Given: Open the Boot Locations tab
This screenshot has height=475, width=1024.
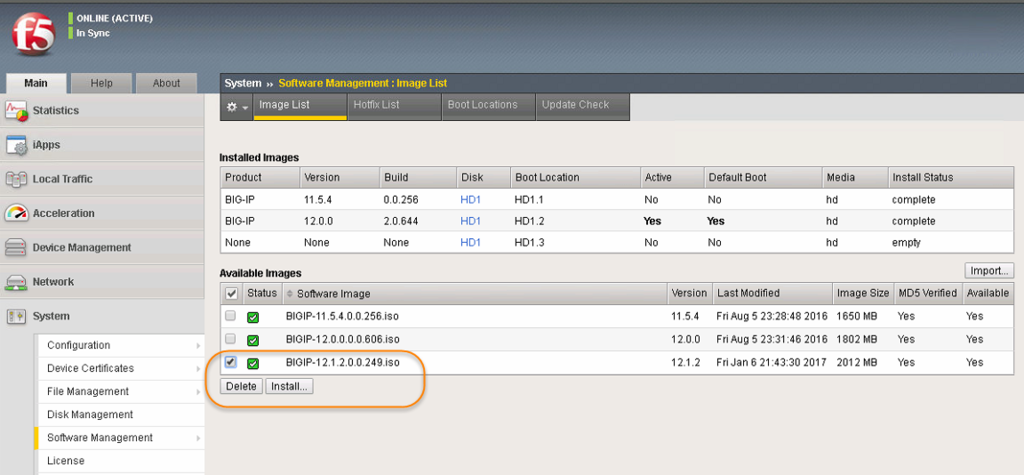Looking at the screenshot, I should click(x=488, y=106).
